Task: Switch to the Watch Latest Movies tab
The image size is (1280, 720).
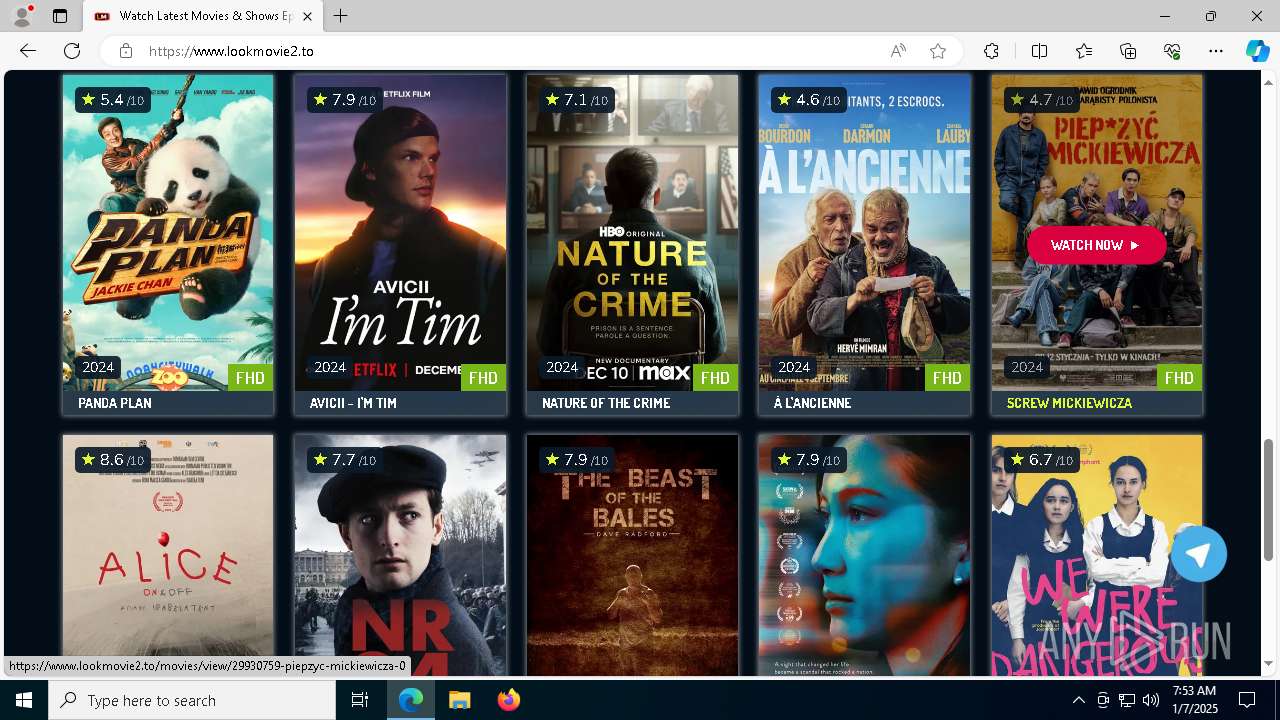Action: coord(203,16)
